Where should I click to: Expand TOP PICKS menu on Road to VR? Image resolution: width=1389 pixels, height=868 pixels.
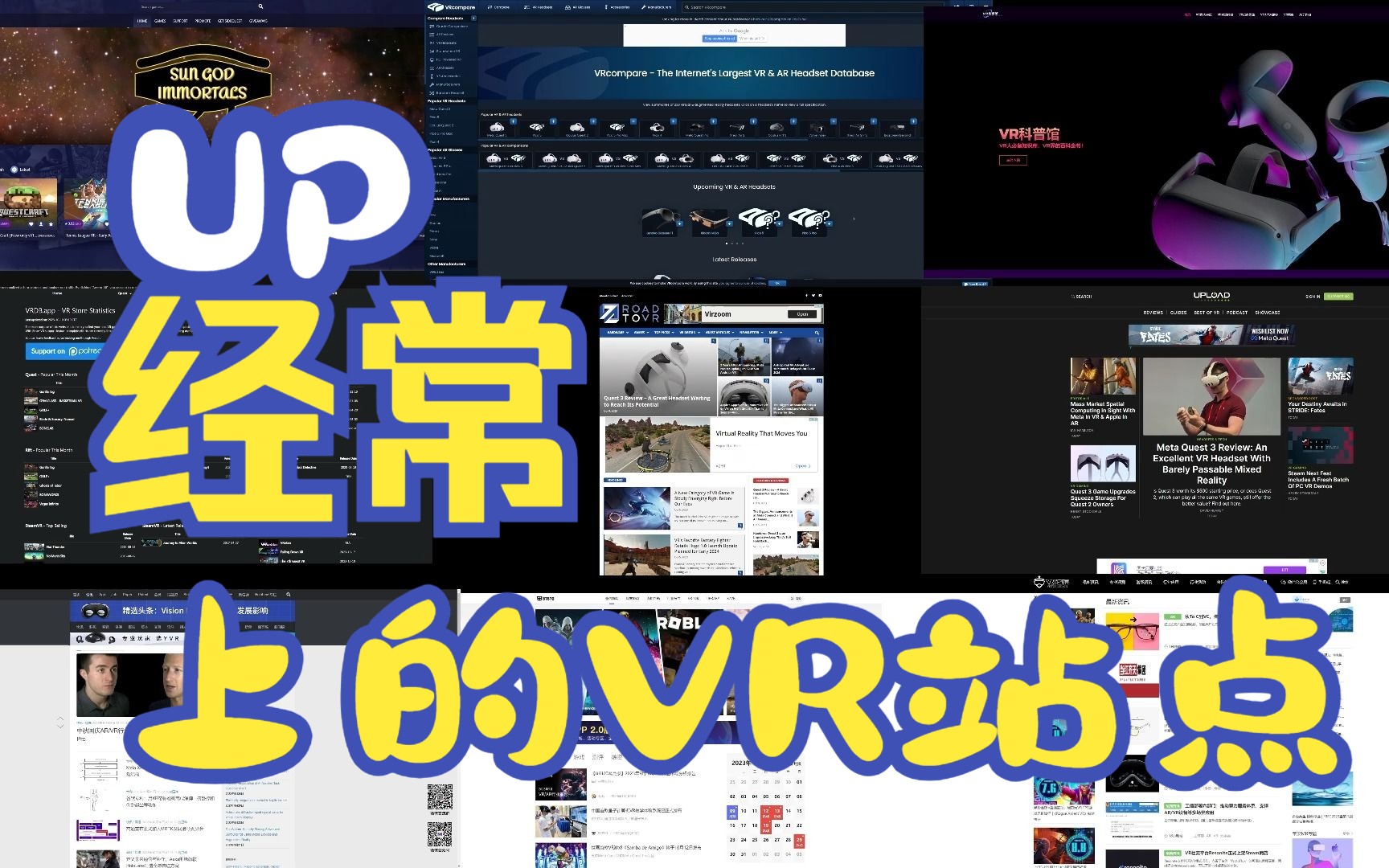tap(662, 332)
